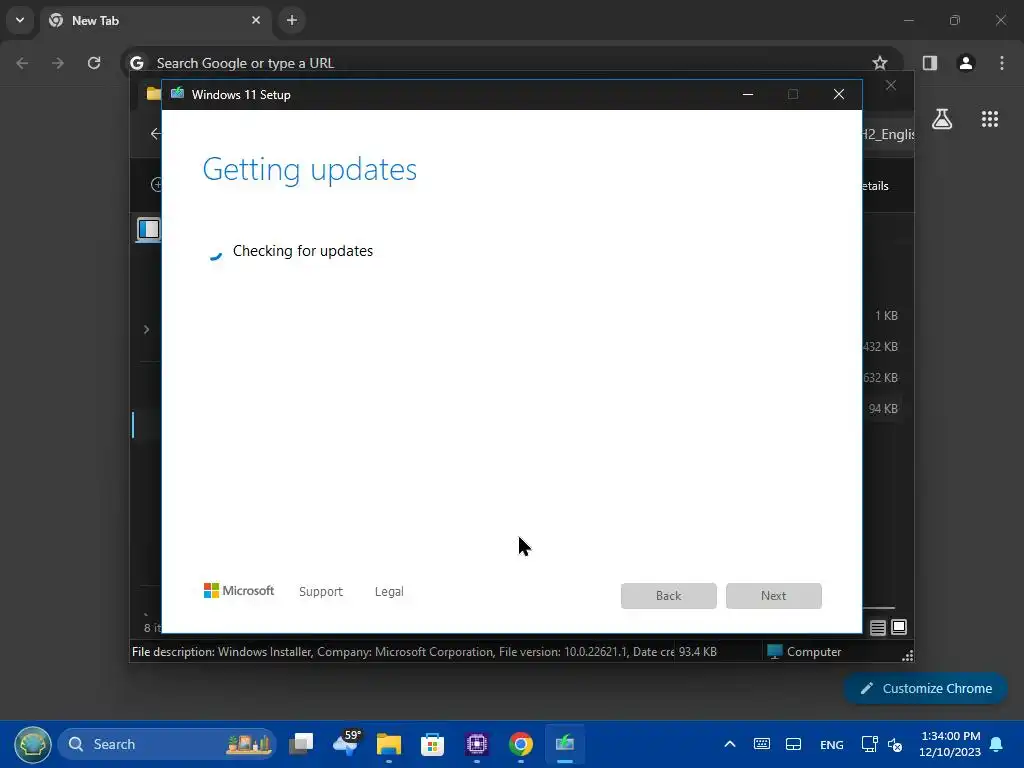Minimize the Windows 11 Setup window
The height and width of the screenshot is (768, 1024).
748,95
